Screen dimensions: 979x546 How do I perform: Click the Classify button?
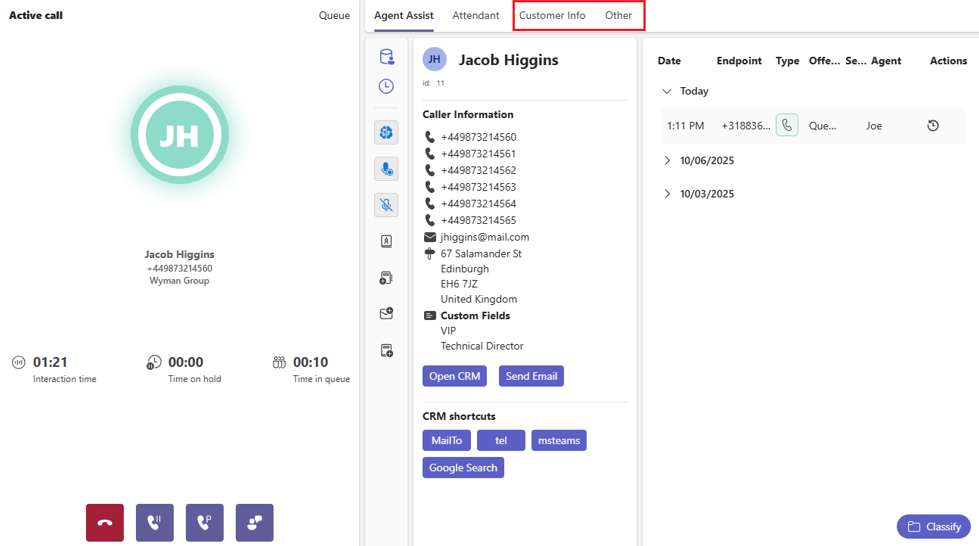933,527
